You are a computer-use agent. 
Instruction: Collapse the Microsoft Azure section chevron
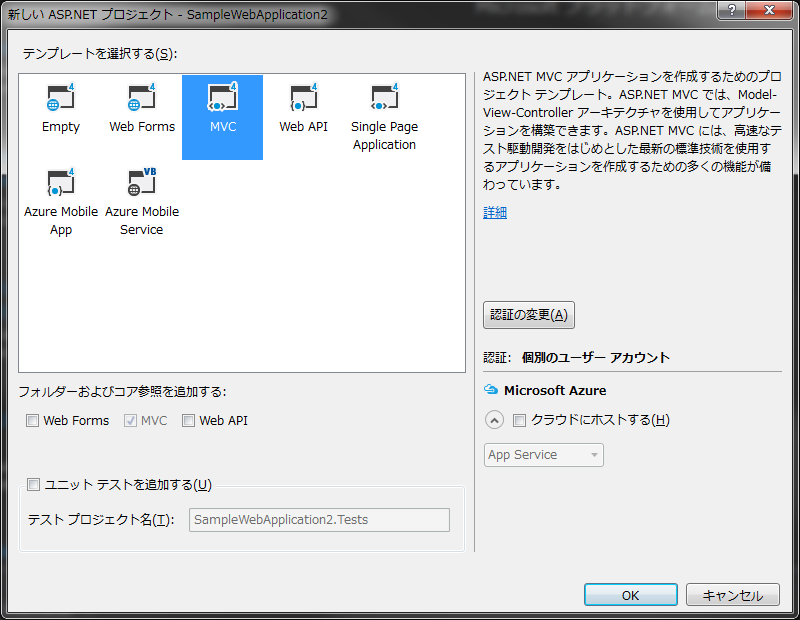coord(494,420)
